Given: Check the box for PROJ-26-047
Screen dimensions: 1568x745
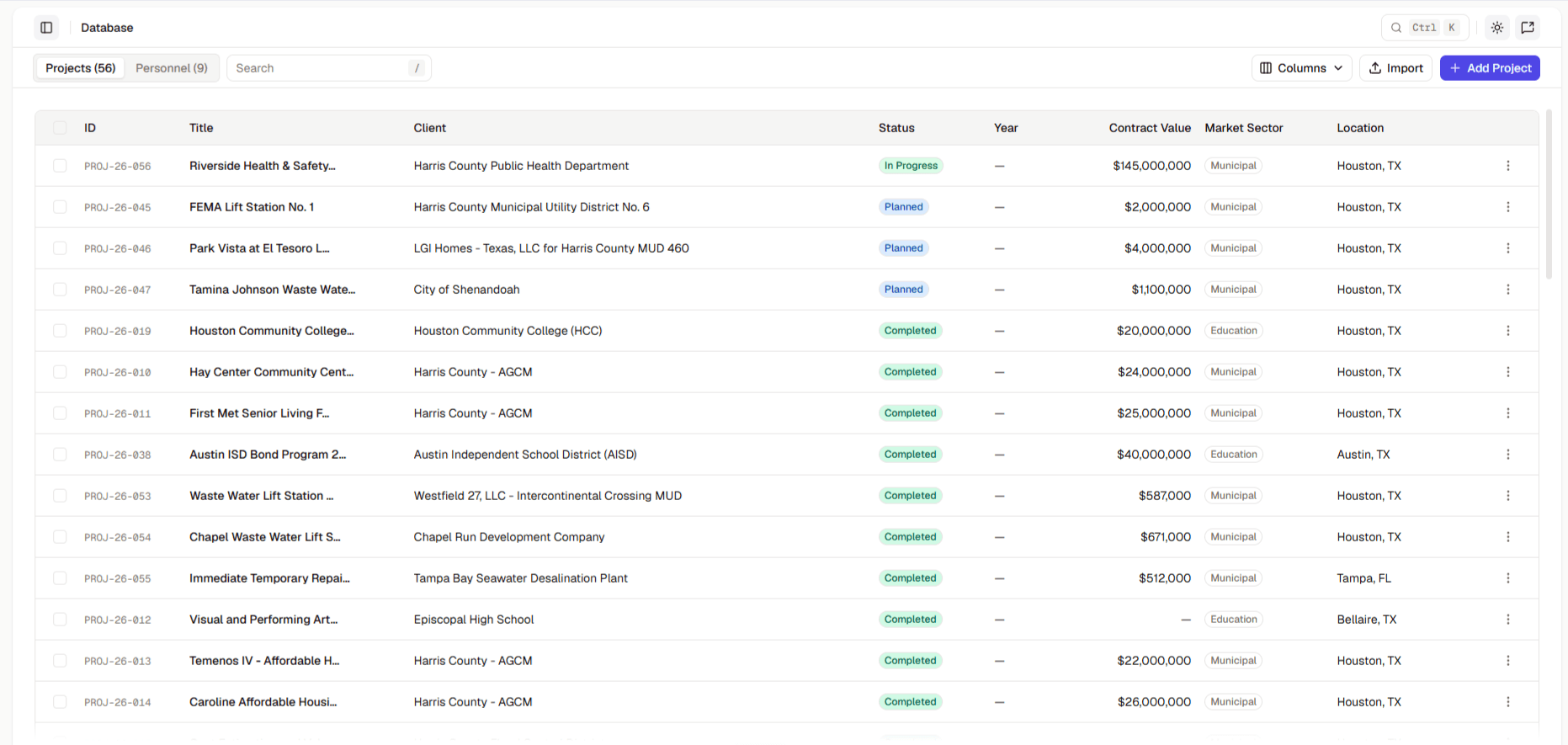Looking at the screenshot, I should pos(60,290).
